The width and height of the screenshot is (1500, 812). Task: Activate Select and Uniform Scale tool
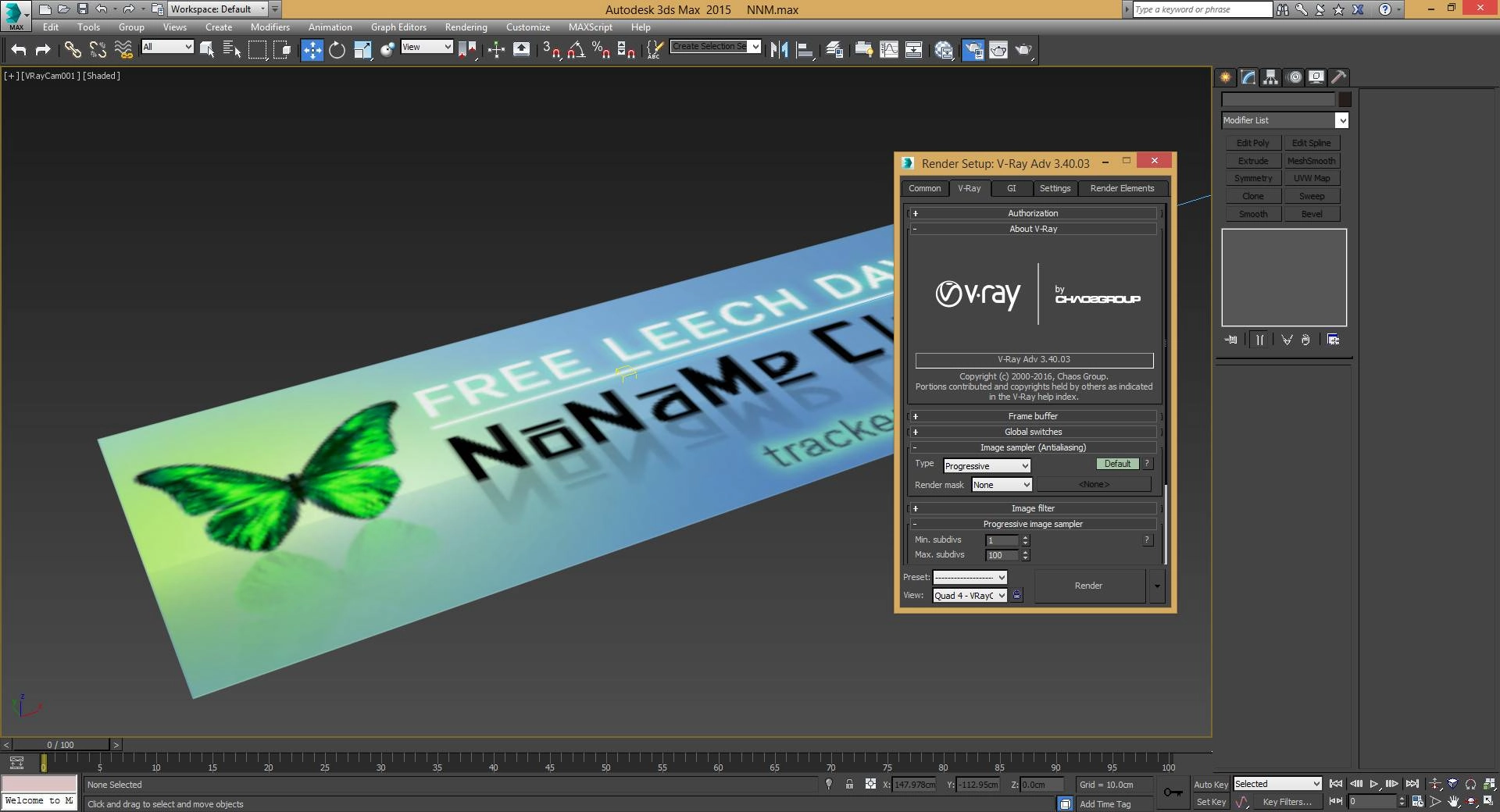pyautogui.click(x=362, y=50)
